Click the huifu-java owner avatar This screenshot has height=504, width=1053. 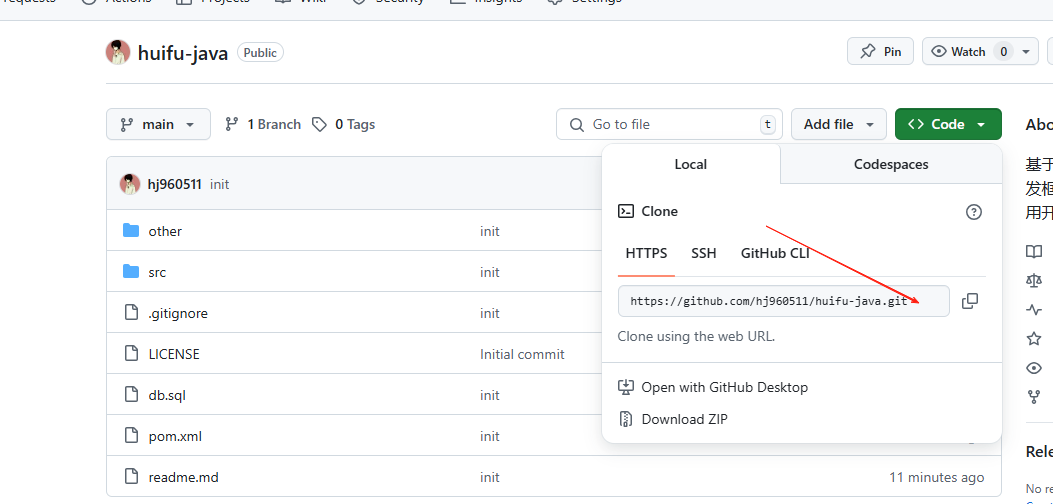pyautogui.click(x=118, y=52)
